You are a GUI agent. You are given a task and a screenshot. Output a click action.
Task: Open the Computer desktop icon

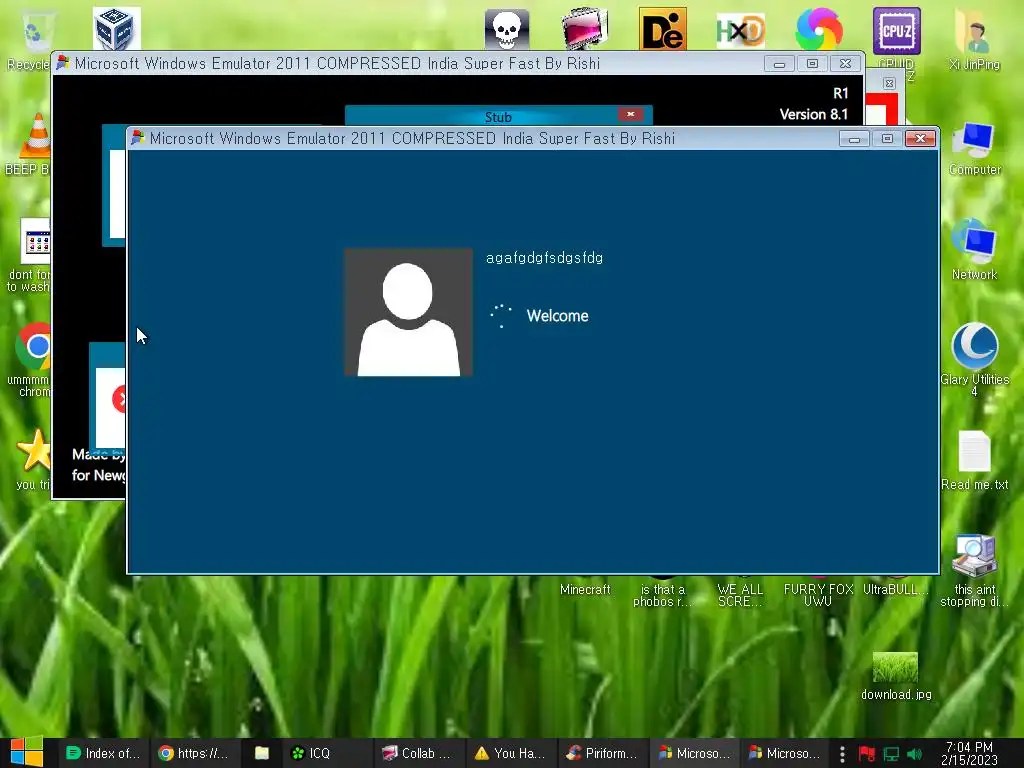[974, 148]
